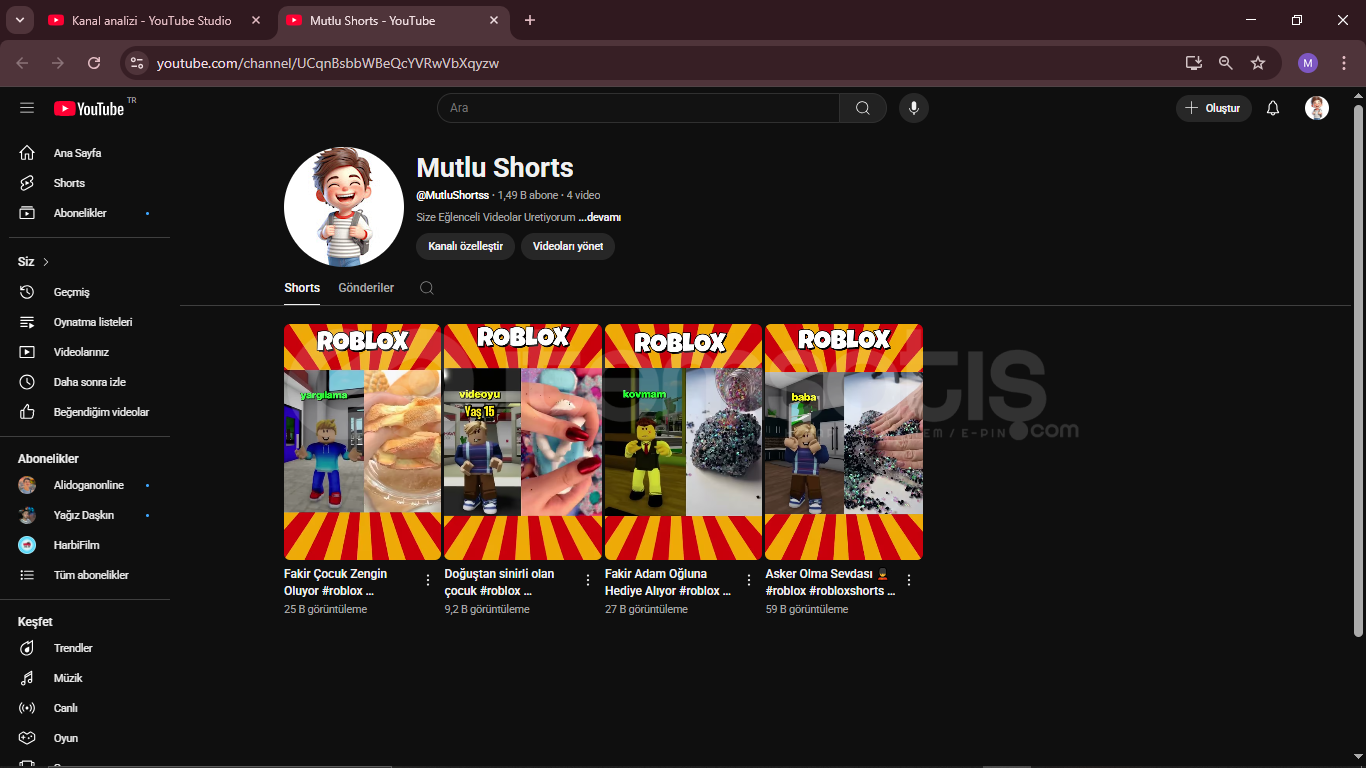Bookmark this page with star icon
The image size is (1366, 768).
tap(1258, 63)
